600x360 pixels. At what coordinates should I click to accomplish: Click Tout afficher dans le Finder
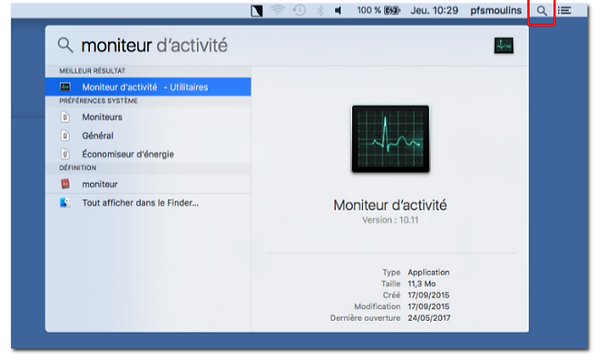point(148,203)
